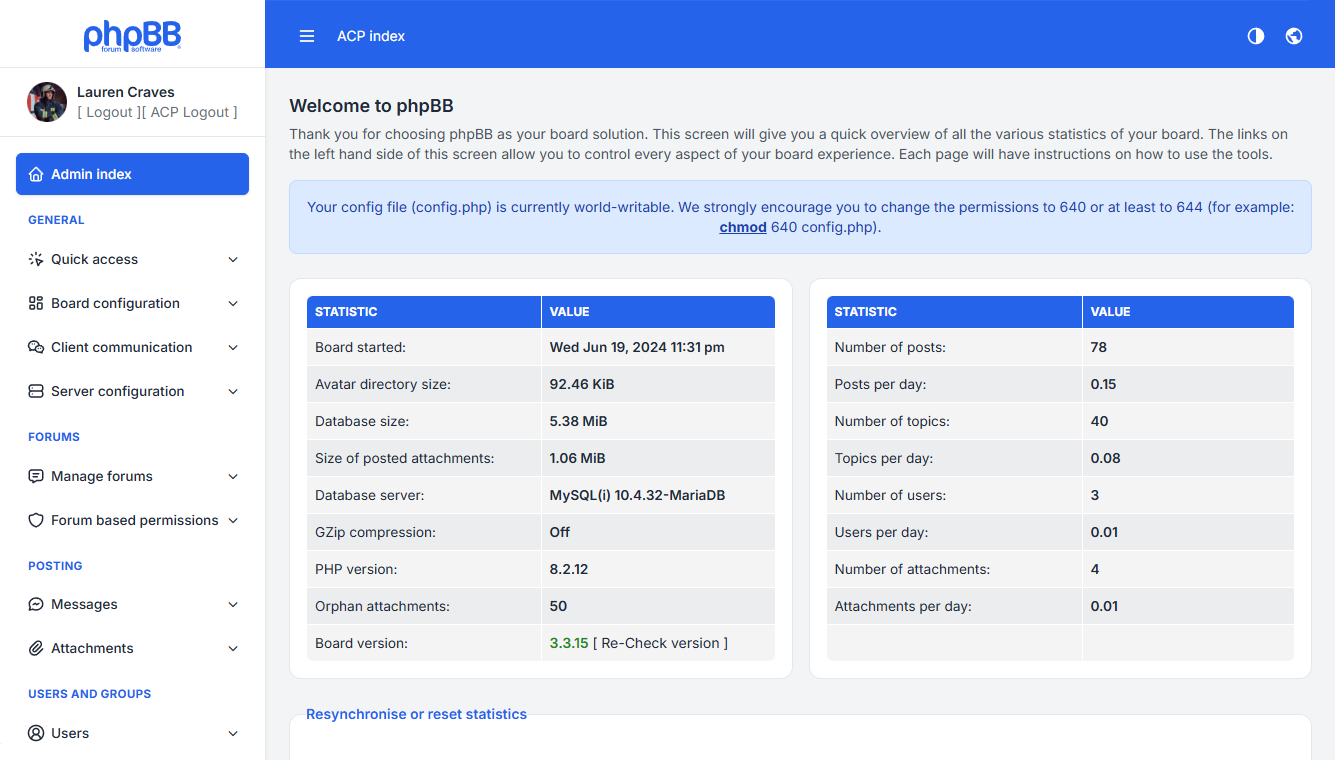Screen dimensions: 1335x760
Task: Expand the Users menu chevron
Action: tap(233, 733)
